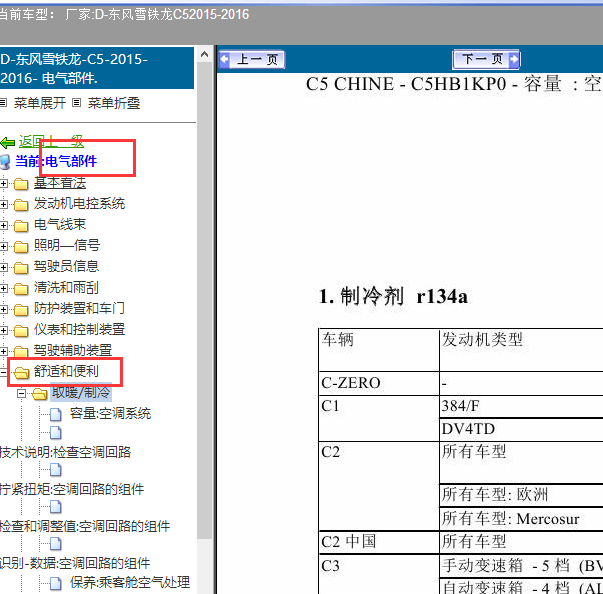603x594 pixels.
Task: Expand the 防护装置和车门 folder node
Action: click(x=3, y=309)
